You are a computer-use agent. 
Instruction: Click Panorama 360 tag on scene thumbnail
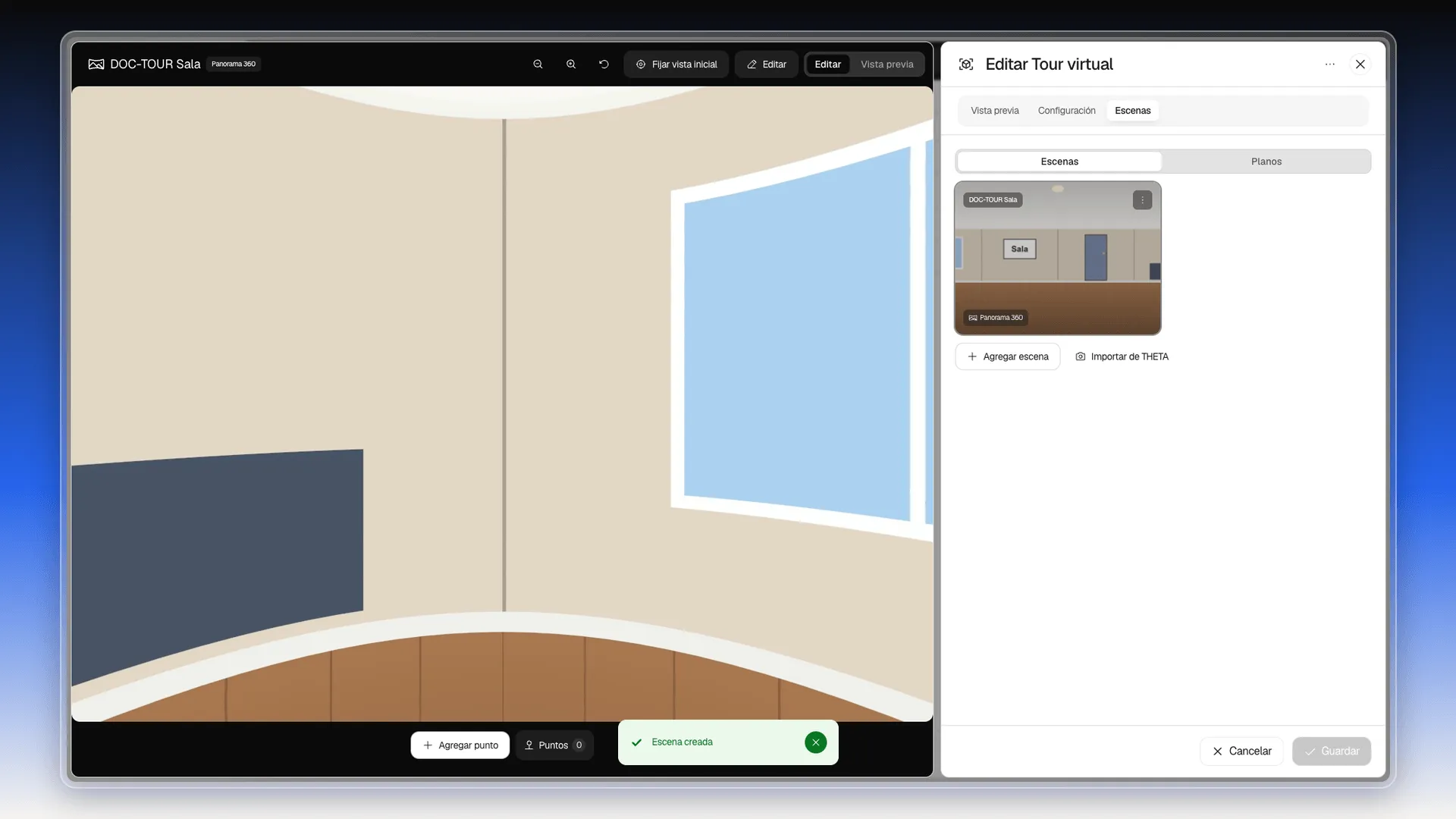coord(996,318)
